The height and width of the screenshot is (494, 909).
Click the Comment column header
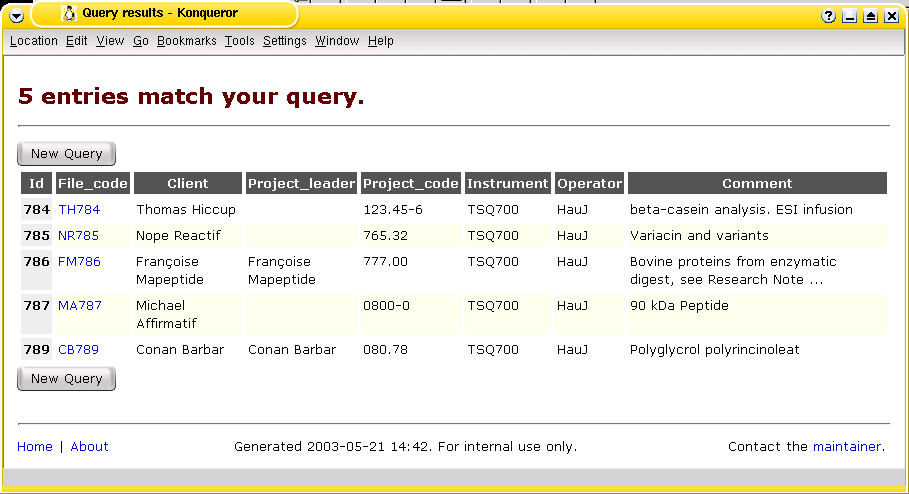(x=757, y=183)
